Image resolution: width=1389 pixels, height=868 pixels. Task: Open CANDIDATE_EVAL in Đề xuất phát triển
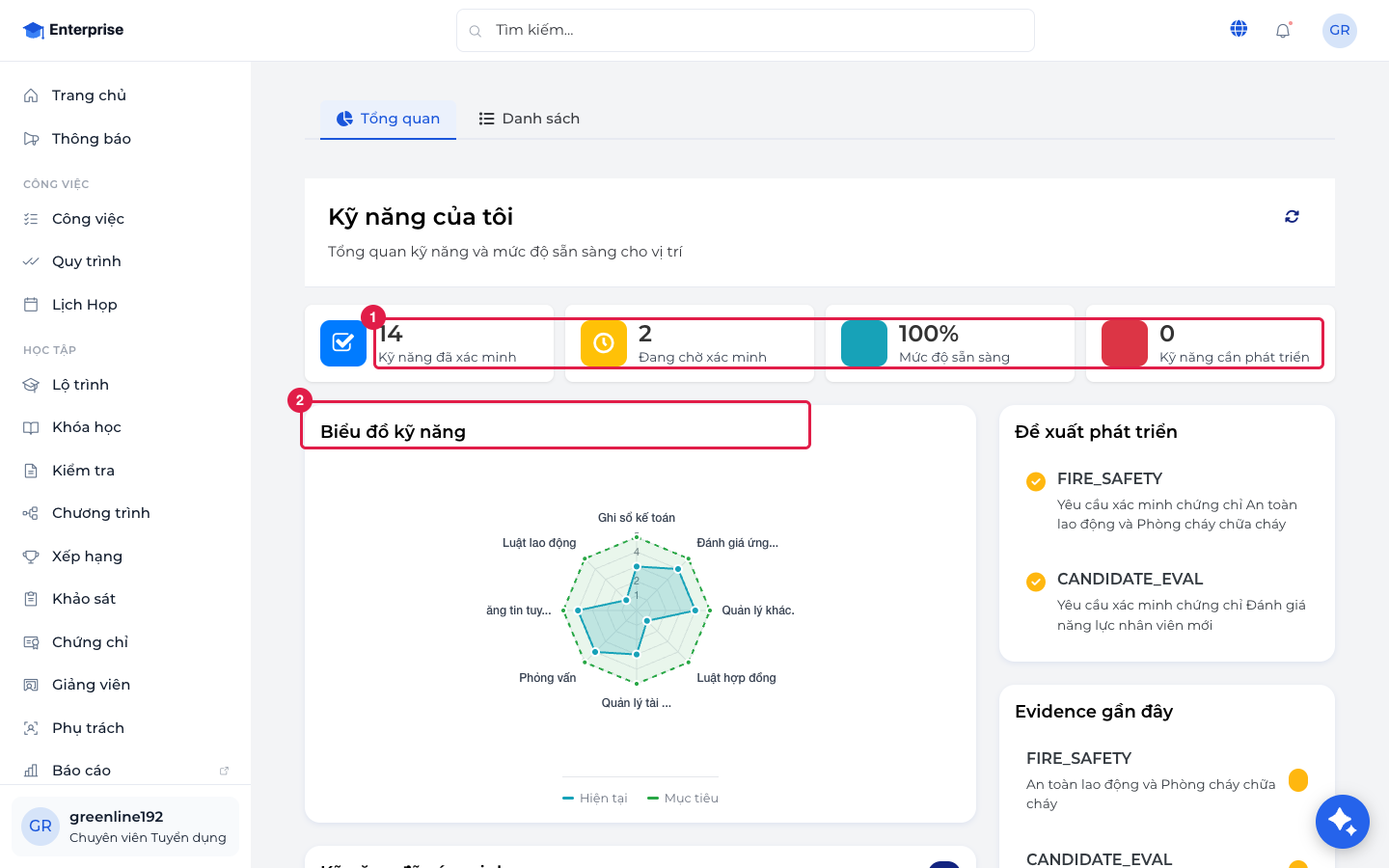1167,602
